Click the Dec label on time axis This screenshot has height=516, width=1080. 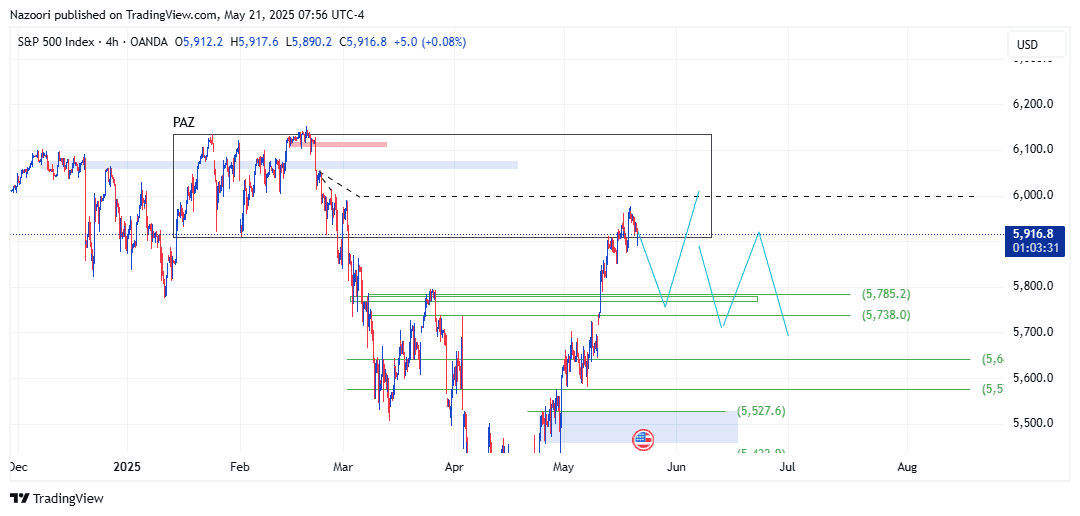[x=17, y=467]
